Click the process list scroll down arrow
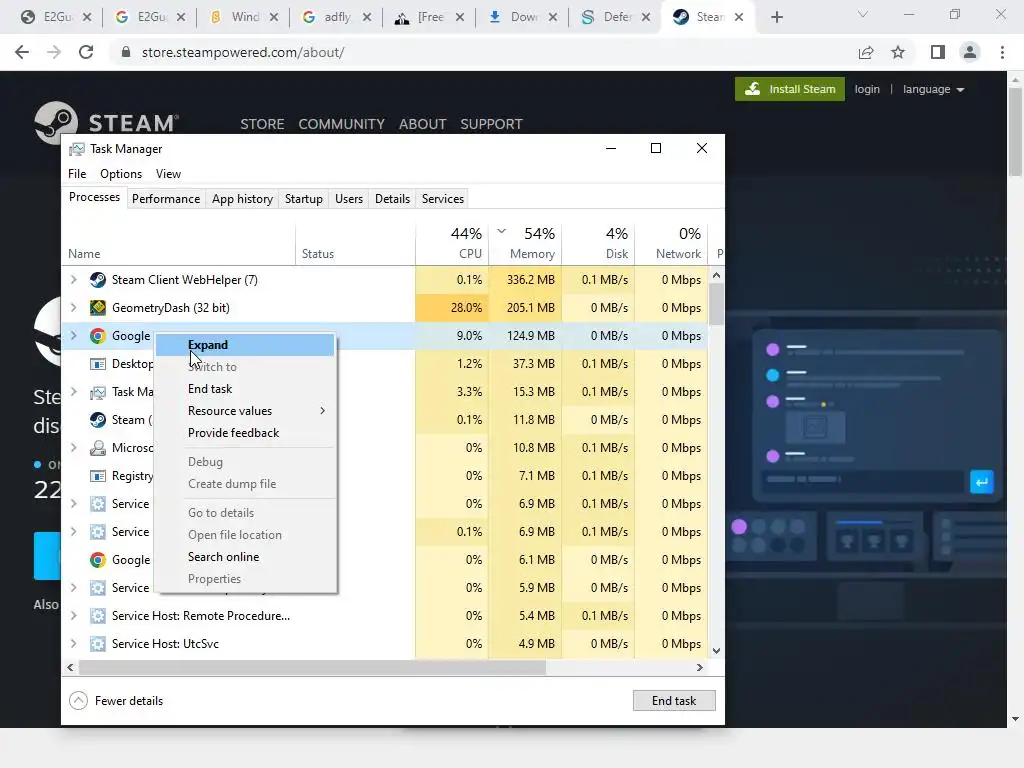This screenshot has height=768, width=1024. click(x=716, y=650)
